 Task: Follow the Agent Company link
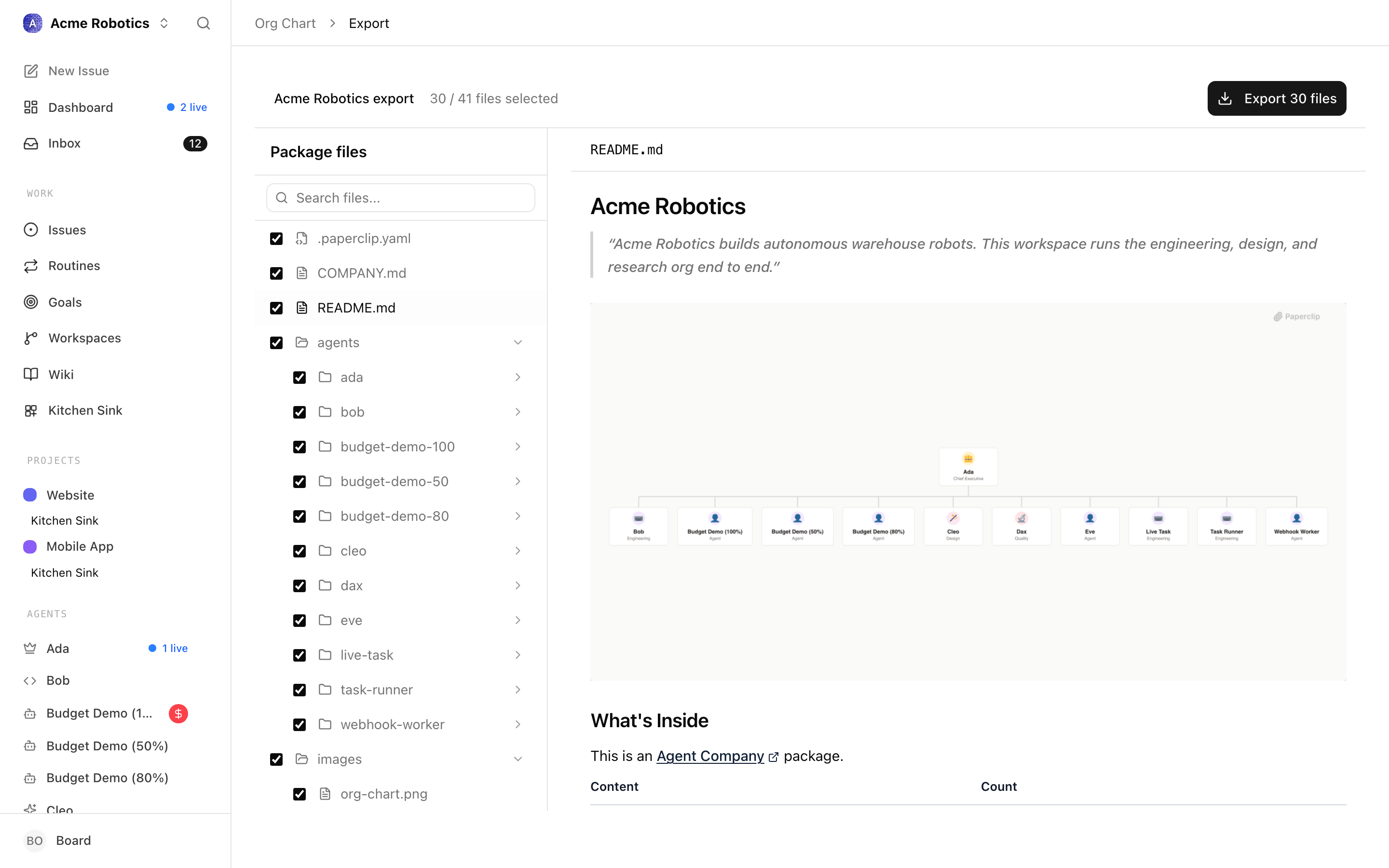710,756
